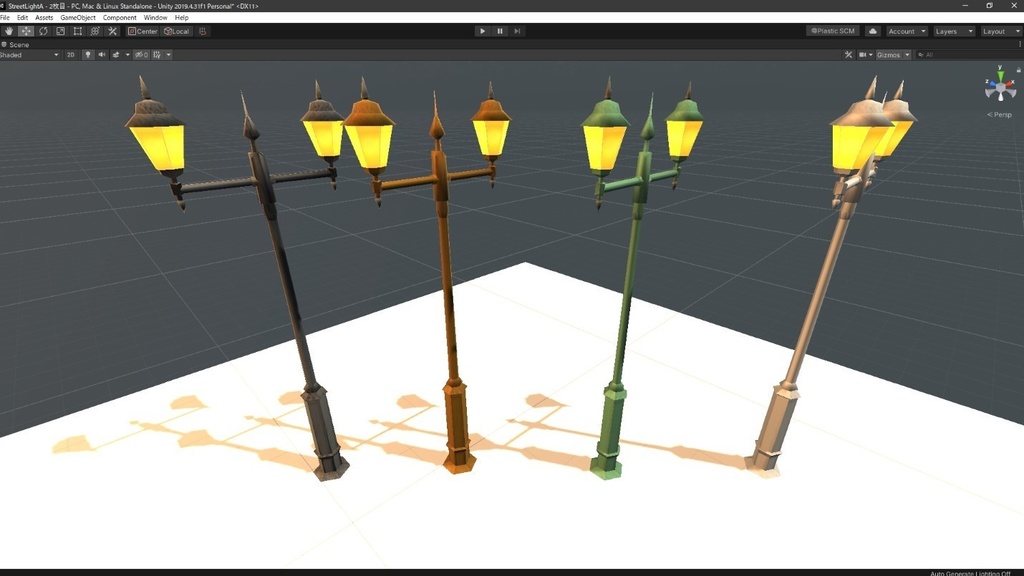Select the Rect tool
This screenshot has height=576, width=1024.
click(x=78, y=31)
